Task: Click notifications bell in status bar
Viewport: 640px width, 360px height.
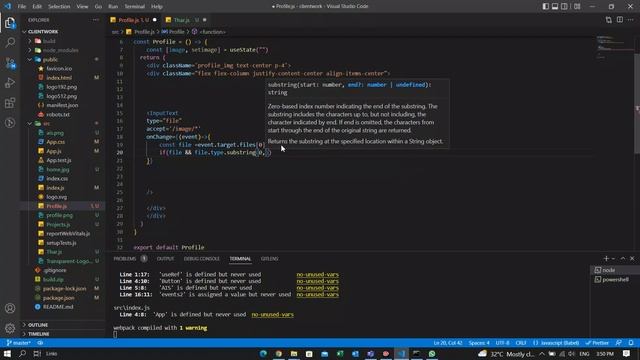Action: pyautogui.click(x=631, y=343)
